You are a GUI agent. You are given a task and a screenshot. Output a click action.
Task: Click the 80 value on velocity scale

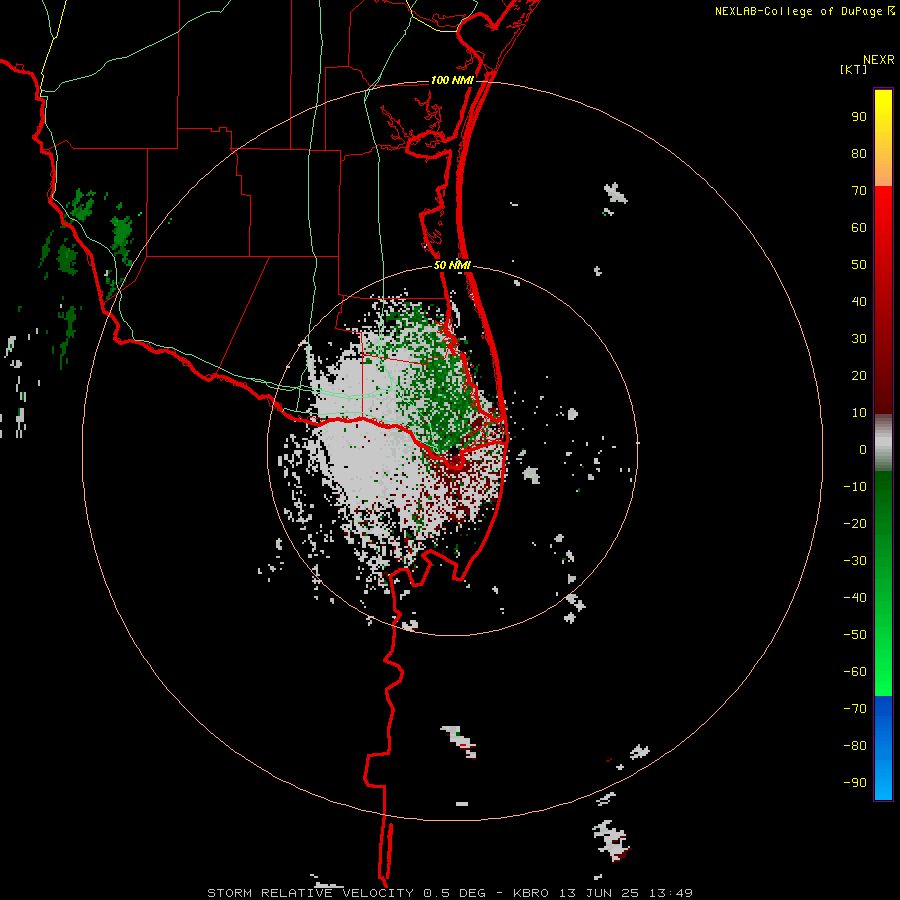pos(859,153)
